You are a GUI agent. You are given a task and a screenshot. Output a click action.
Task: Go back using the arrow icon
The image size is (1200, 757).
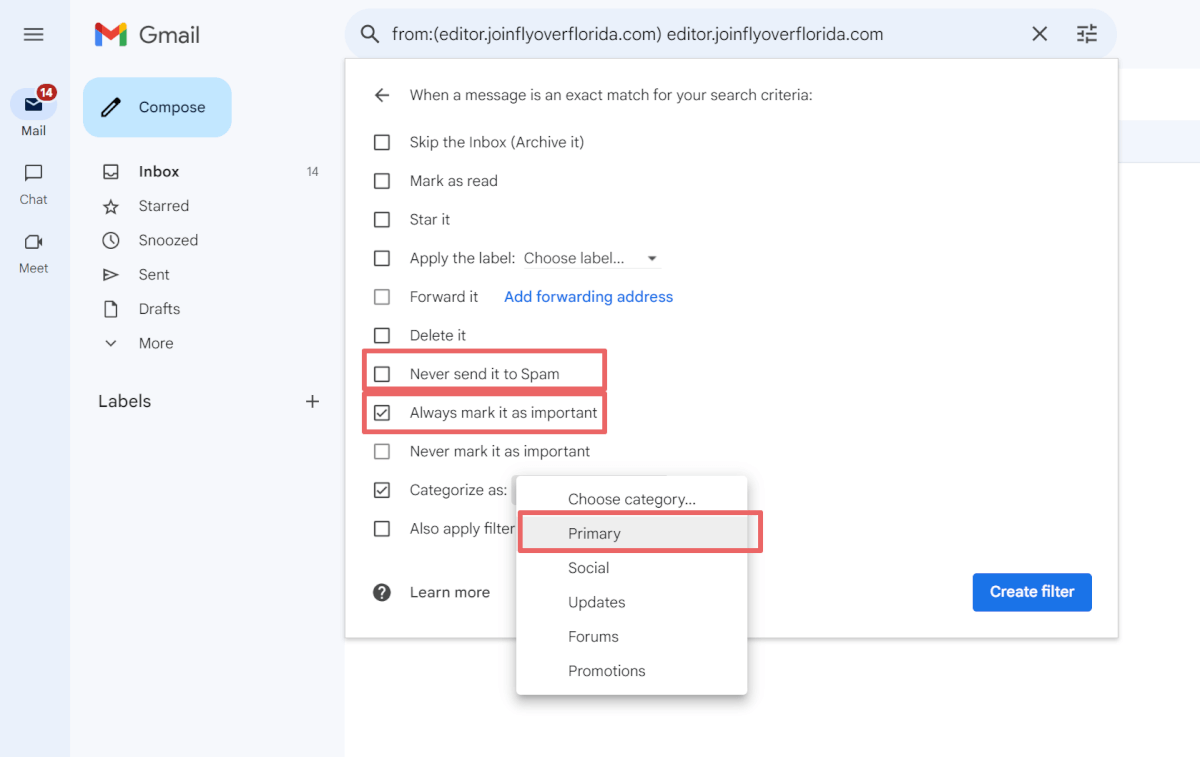tap(382, 96)
